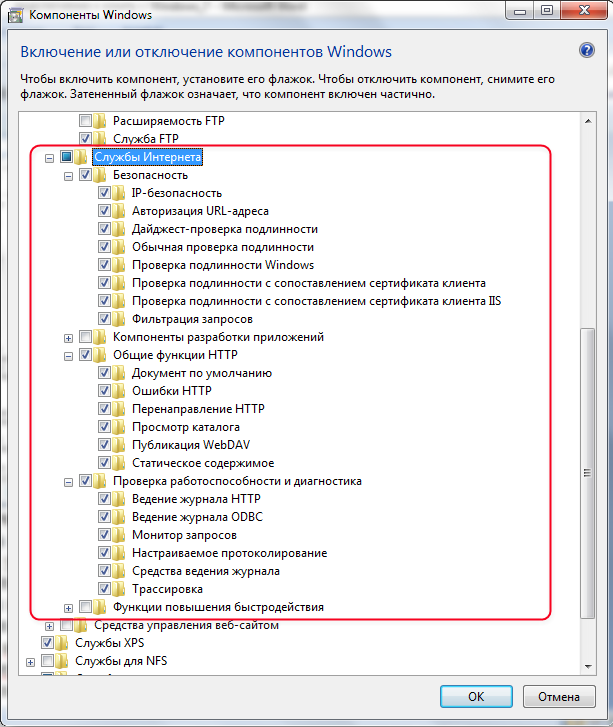Screen dimensions: 613x727
Task: Expand the Службы для NFS node
Action: [30, 663]
